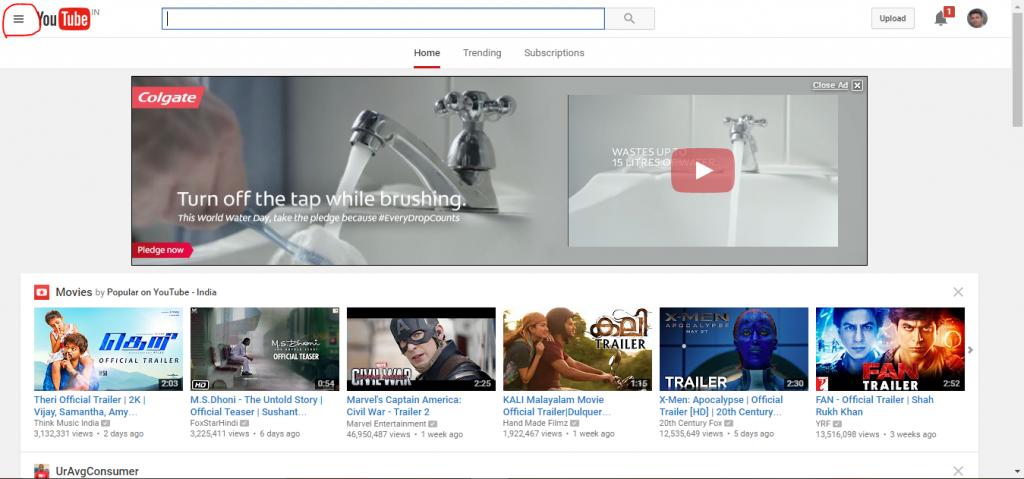Play the Colgate ad video
The width and height of the screenshot is (1024, 479).
pyautogui.click(x=703, y=171)
